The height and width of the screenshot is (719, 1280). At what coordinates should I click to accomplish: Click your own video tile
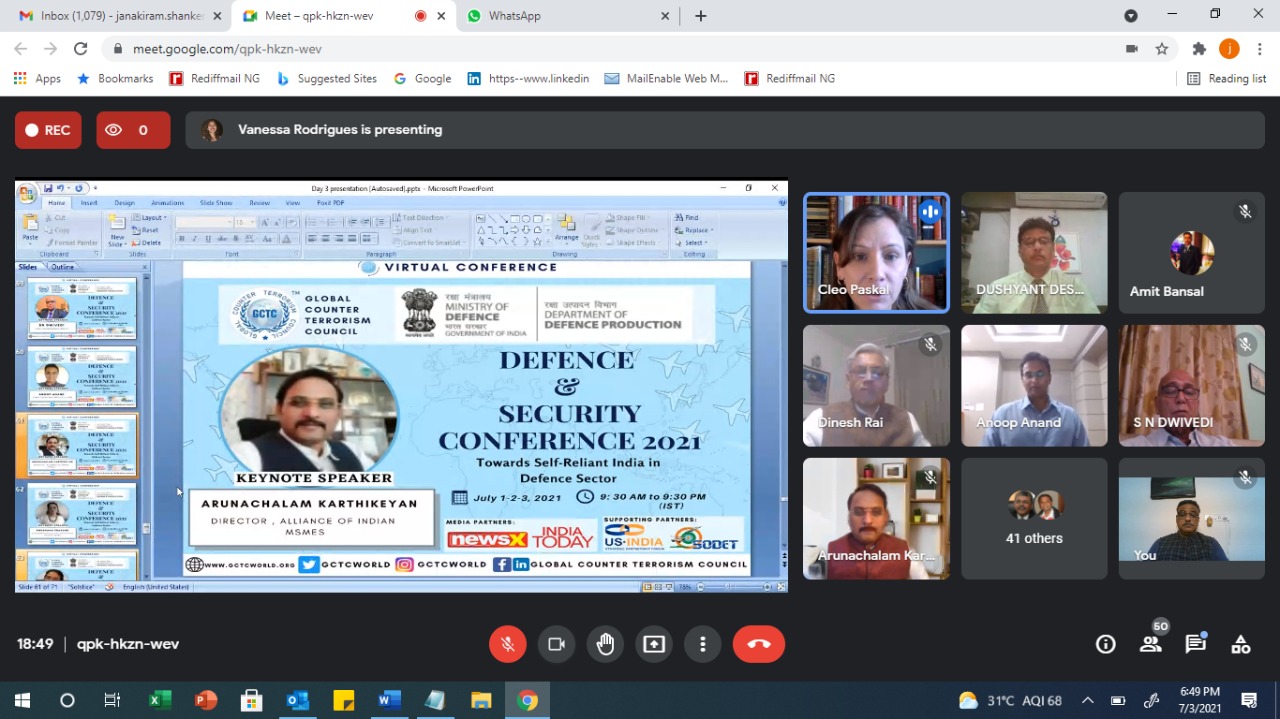1192,519
